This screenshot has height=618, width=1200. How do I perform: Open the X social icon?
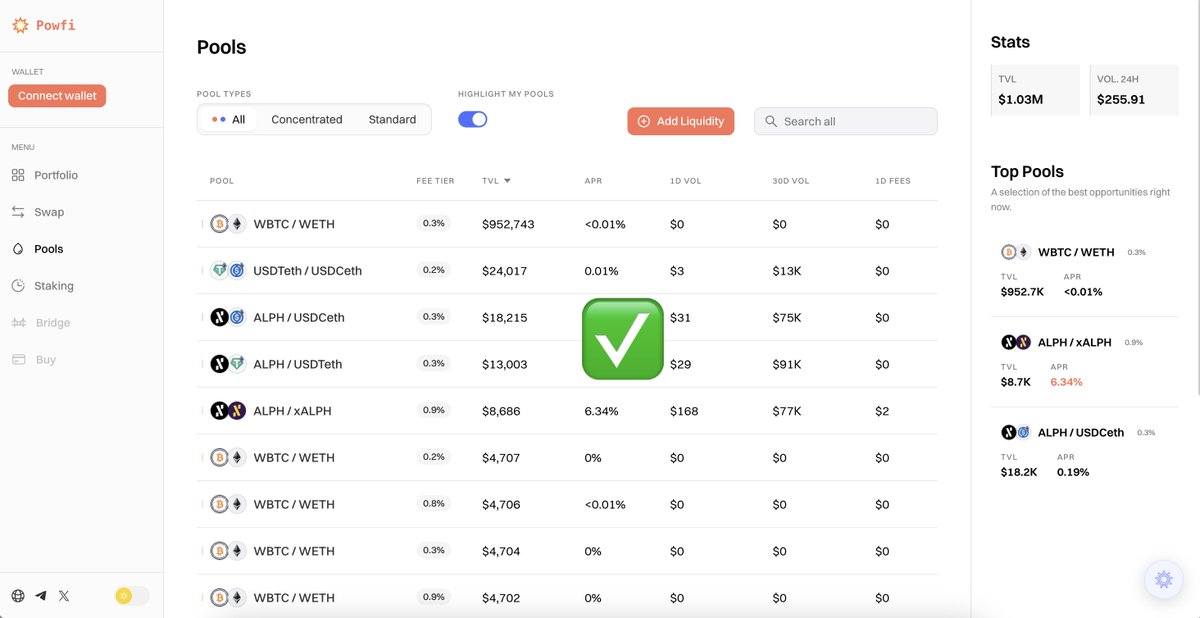[x=64, y=596]
